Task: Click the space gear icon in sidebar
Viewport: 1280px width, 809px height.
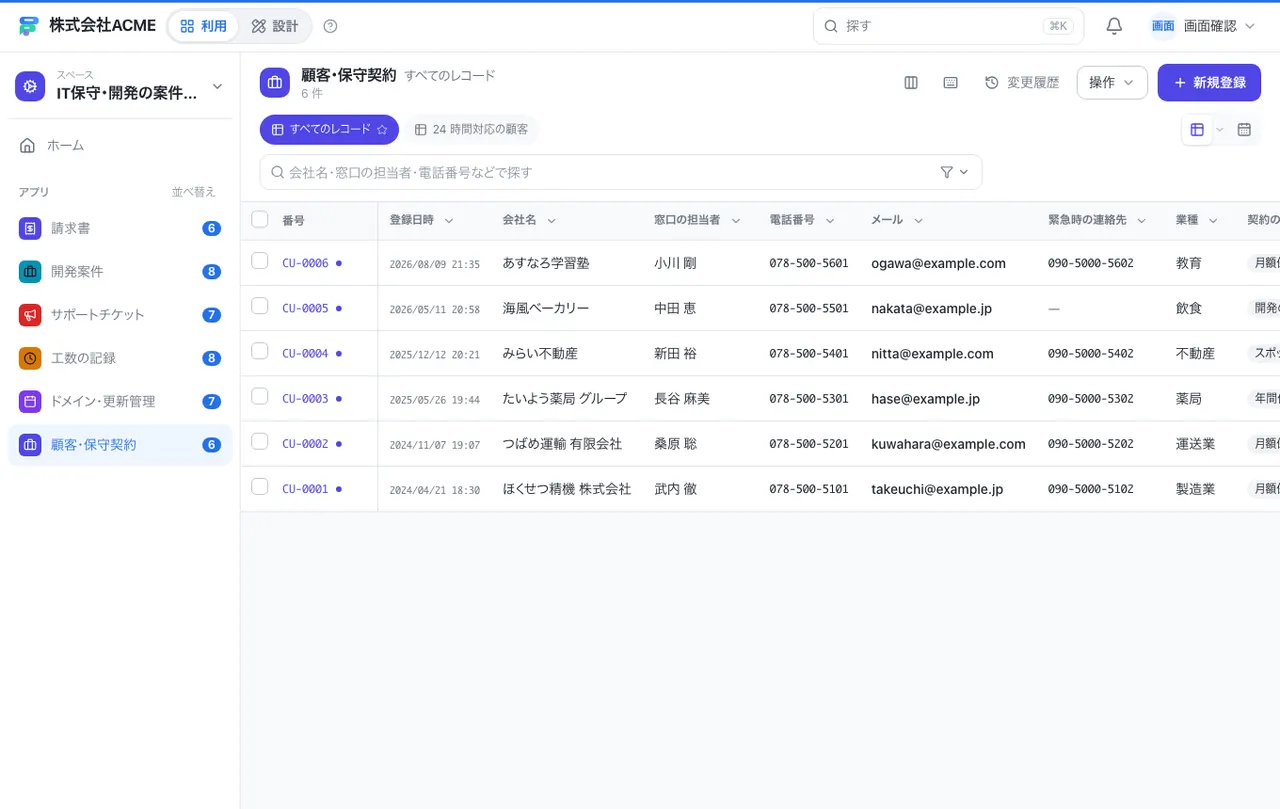Action: (x=30, y=86)
